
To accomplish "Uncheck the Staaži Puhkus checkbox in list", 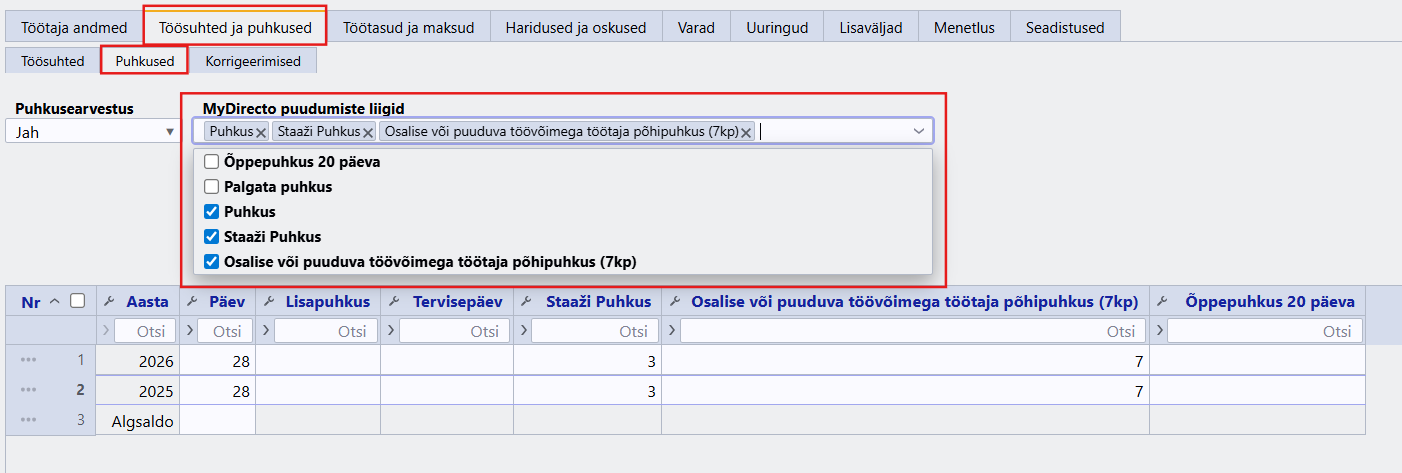I will (x=211, y=237).
